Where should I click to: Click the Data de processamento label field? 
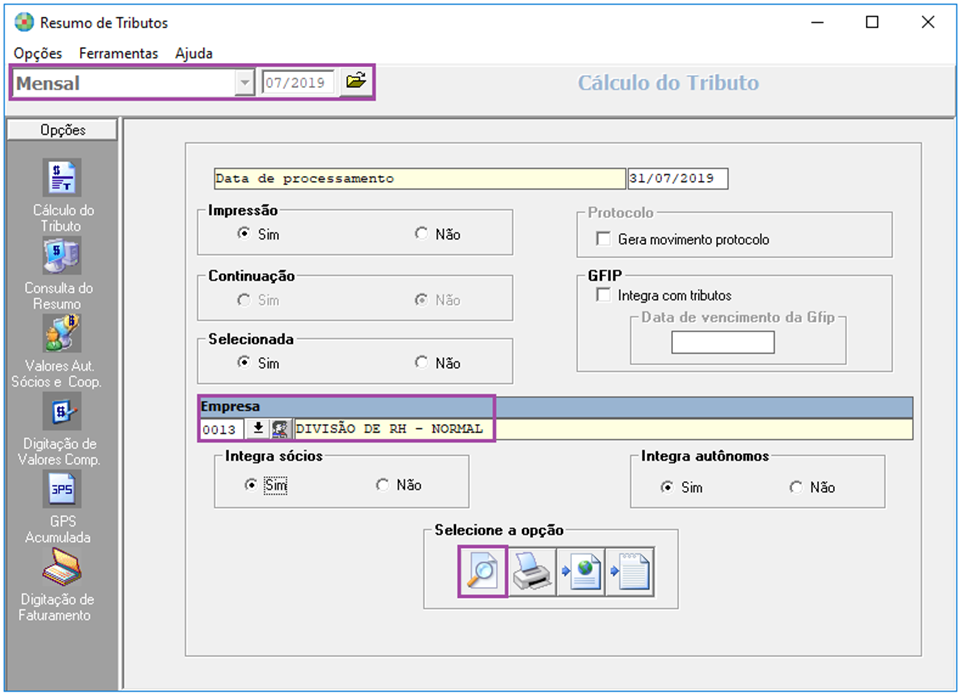(420, 178)
